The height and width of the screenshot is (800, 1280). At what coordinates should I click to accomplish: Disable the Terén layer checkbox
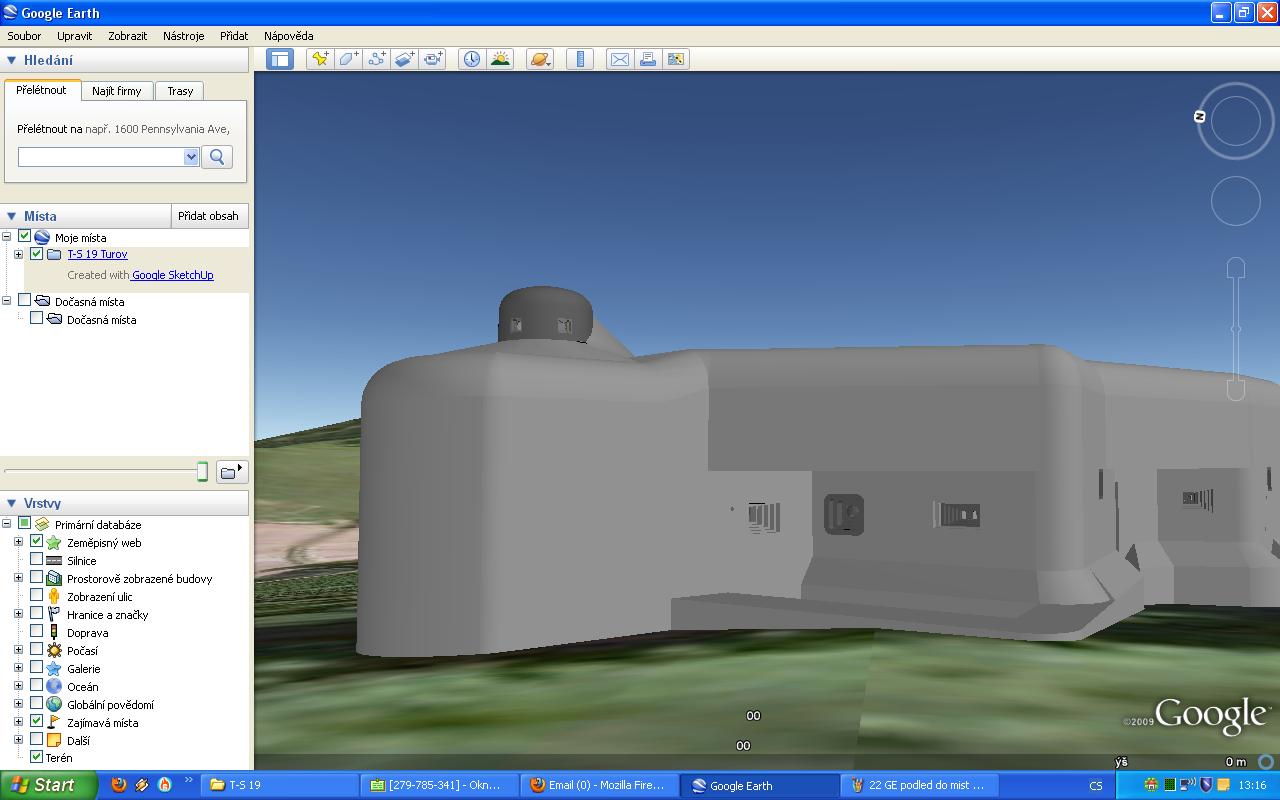click(37, 757)
